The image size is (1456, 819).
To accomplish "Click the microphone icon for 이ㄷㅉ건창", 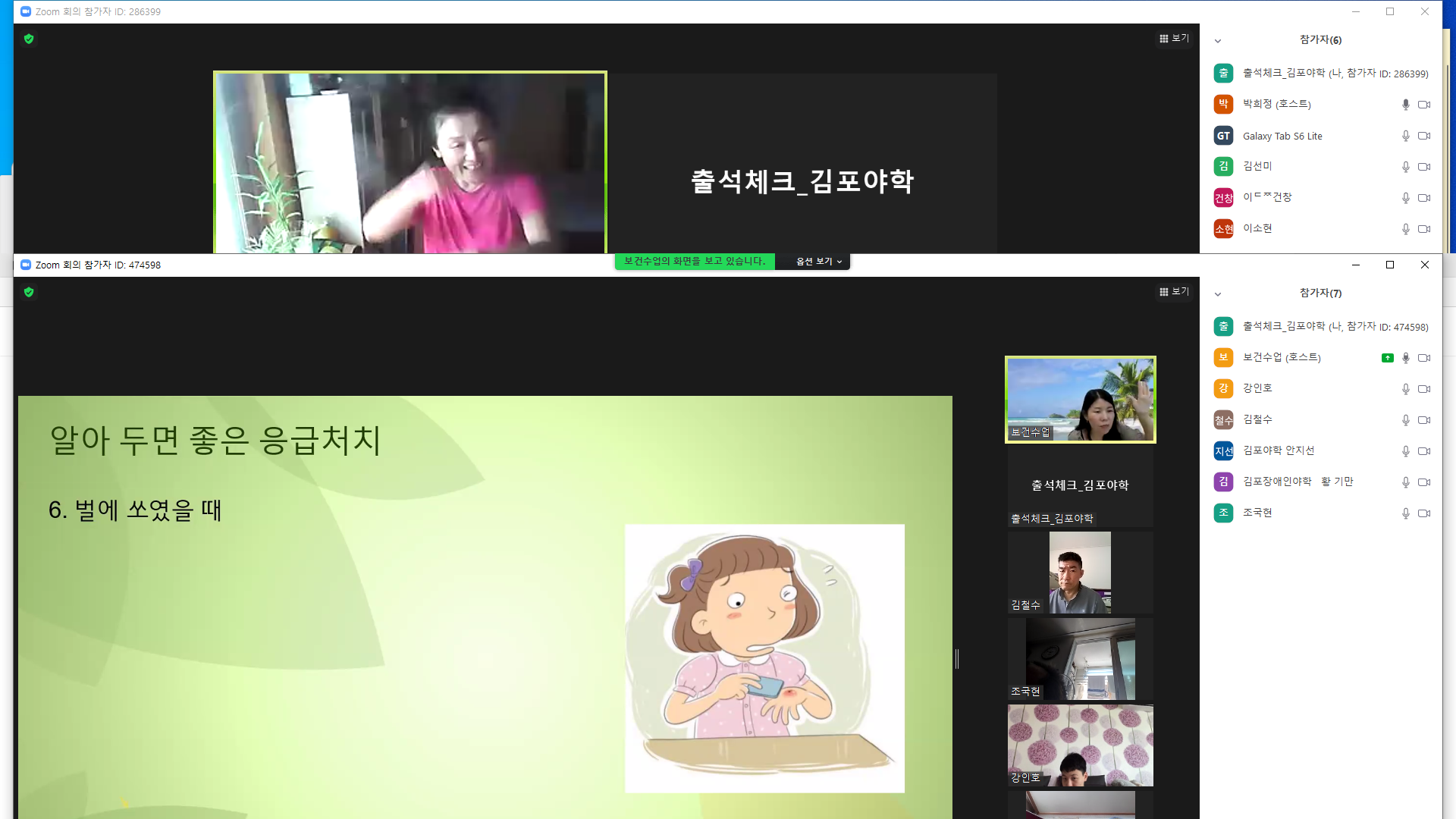I will [x=1405, y=198].
